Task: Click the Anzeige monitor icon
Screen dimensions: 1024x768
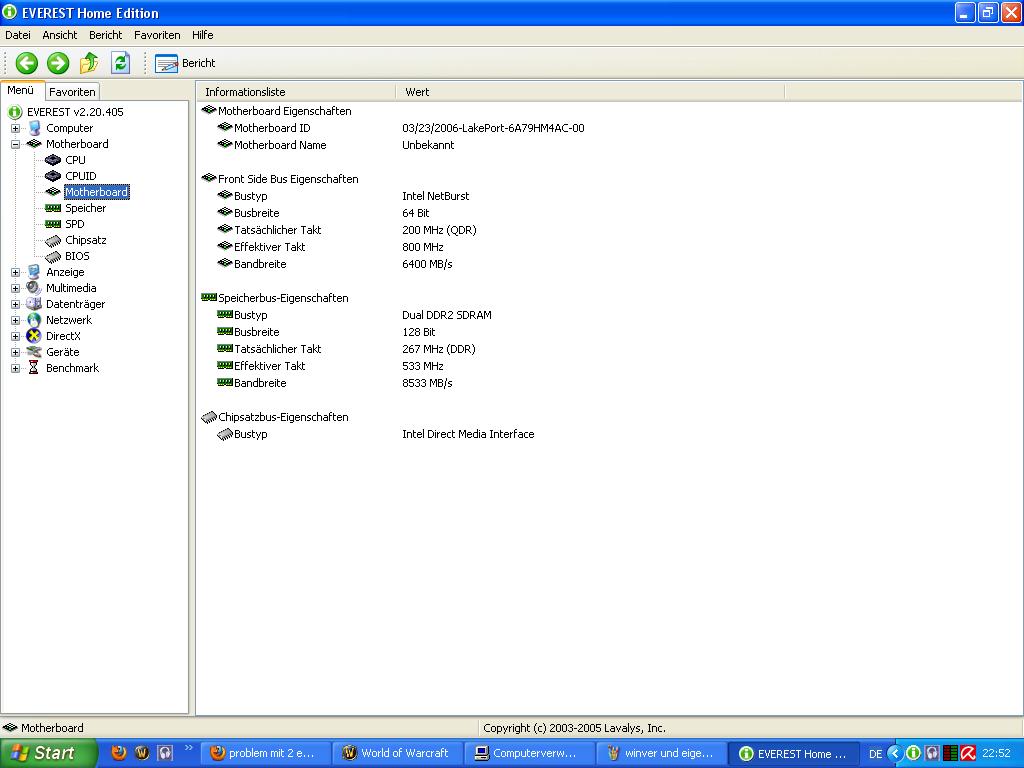Action: pyautogui.click(x=34, y=272)
